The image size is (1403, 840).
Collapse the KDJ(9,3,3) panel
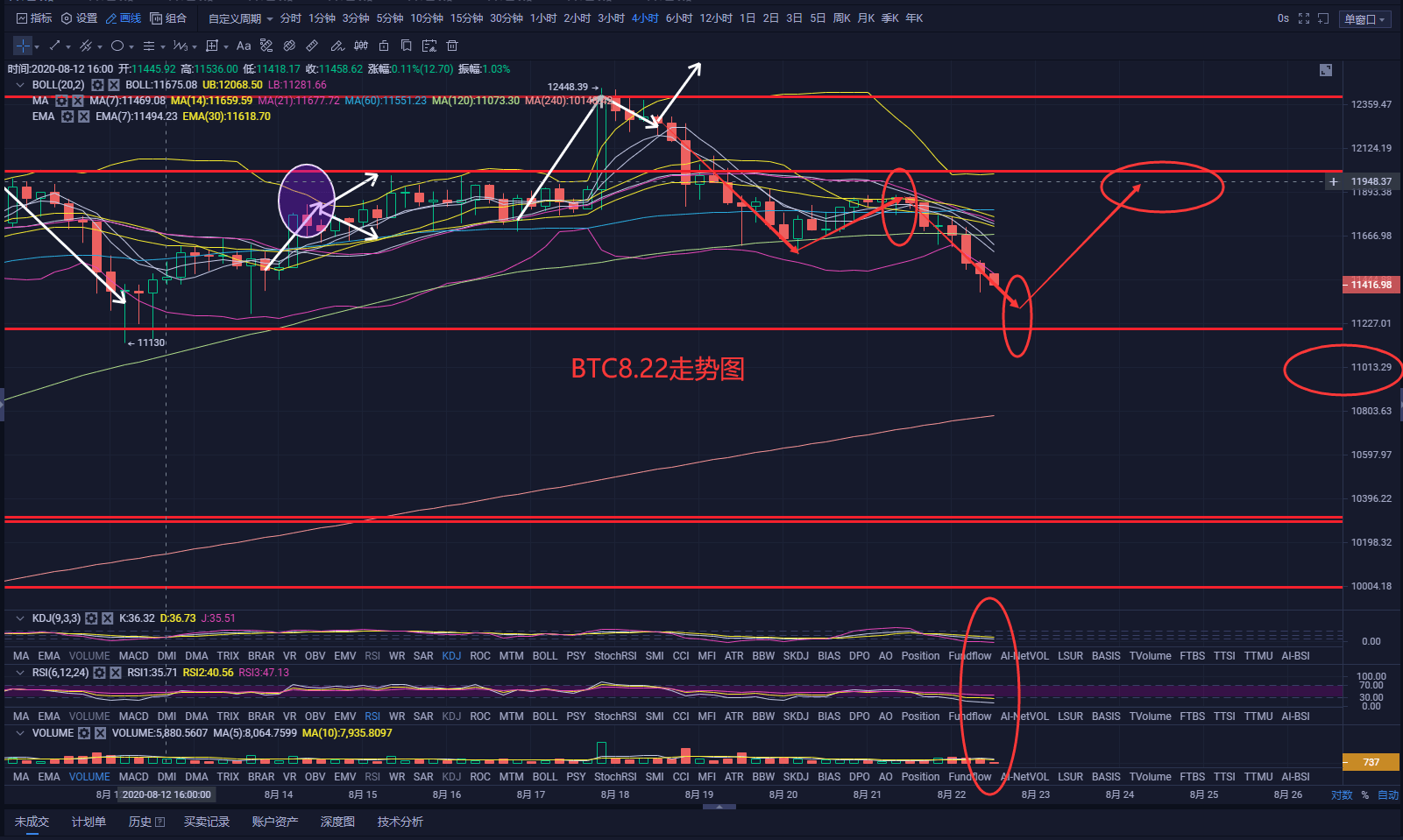20,618
